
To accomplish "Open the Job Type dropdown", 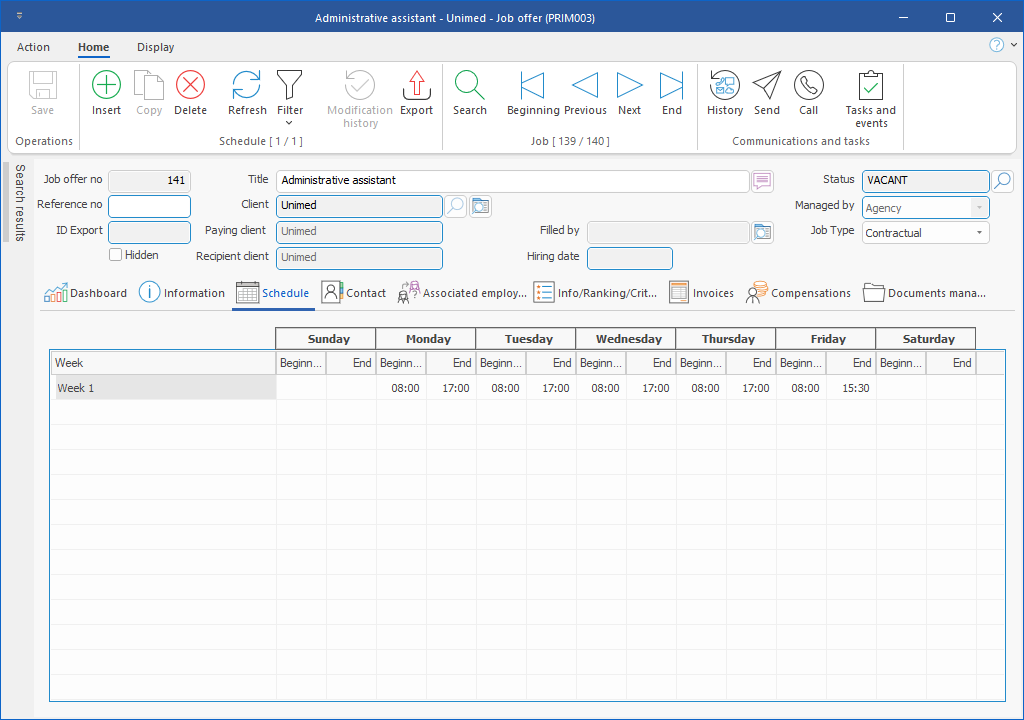I will point(979,233).
